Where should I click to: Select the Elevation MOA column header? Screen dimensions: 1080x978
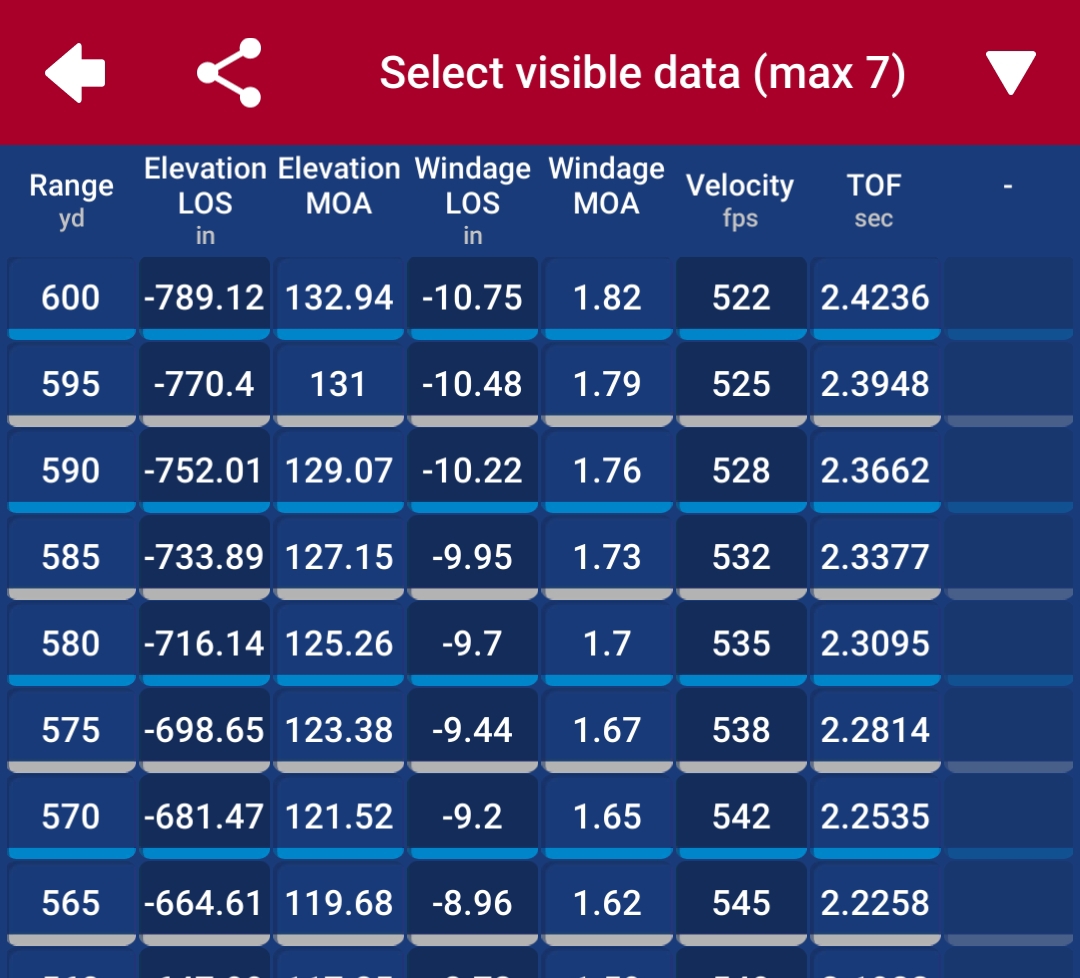pos(339,186)
